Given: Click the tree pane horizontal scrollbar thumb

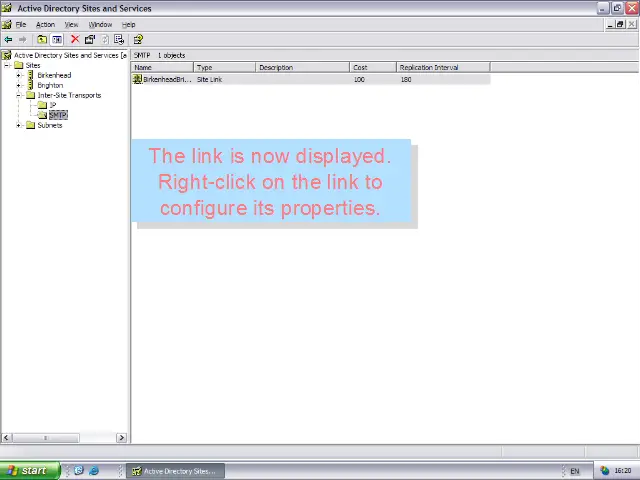Looking at the screenshot, I should point(45,438).
